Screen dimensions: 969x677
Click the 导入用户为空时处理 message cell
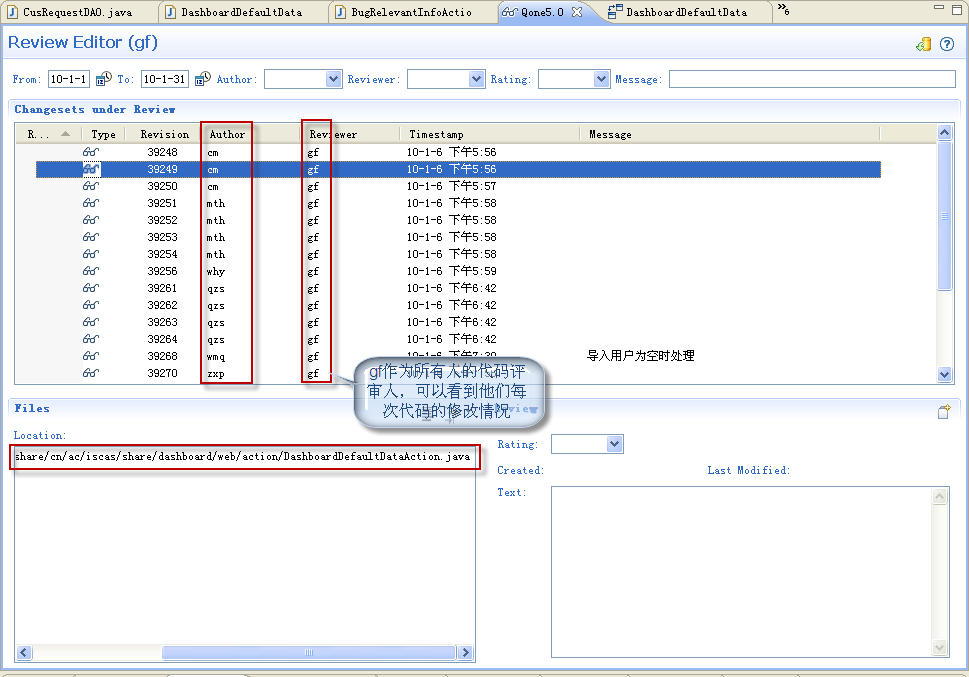[x=640, y=356]
